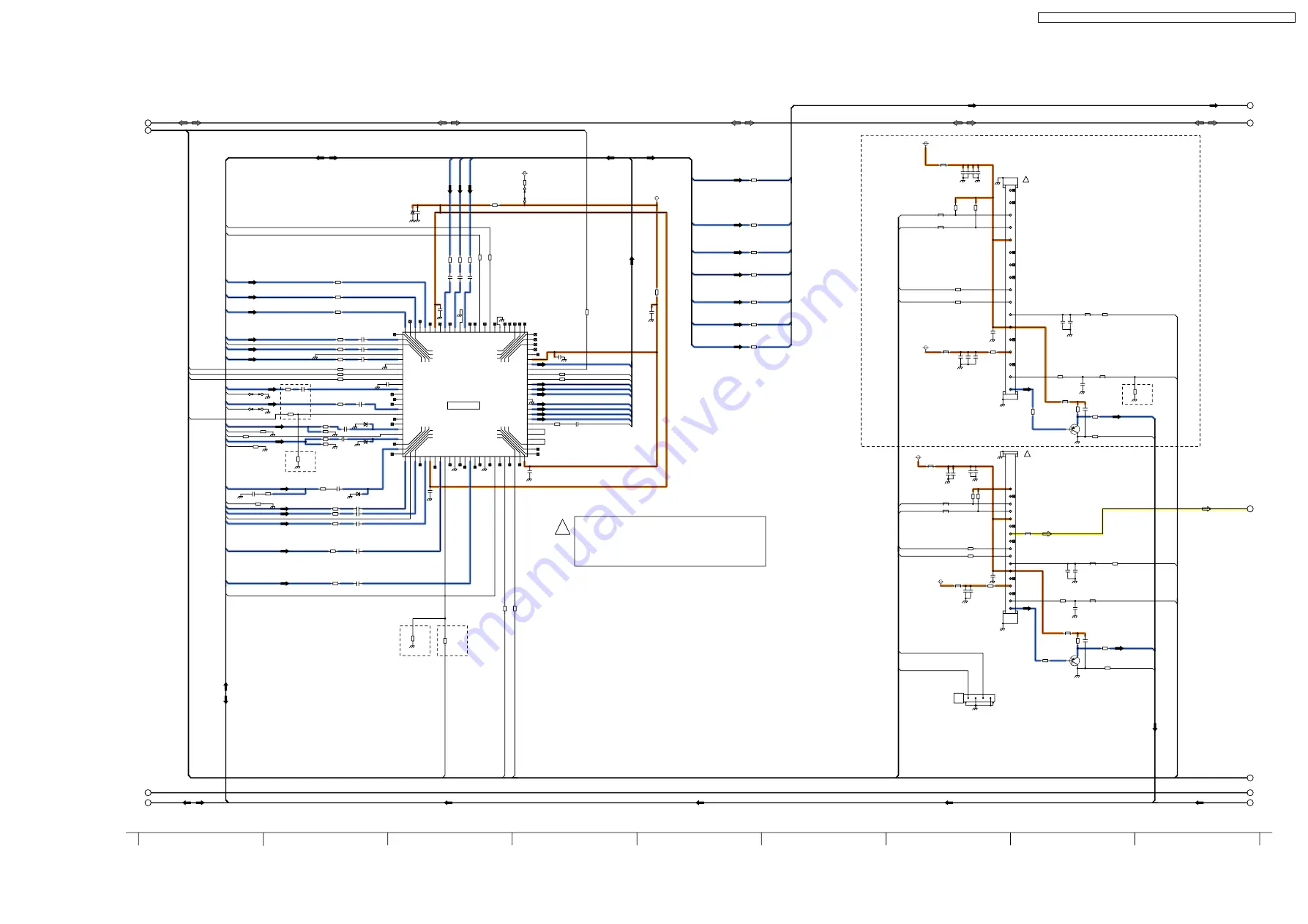Select the small label rectangle inside the IC chip
Viewport: 1308px width, 924px height.
[x=463, y=405]
